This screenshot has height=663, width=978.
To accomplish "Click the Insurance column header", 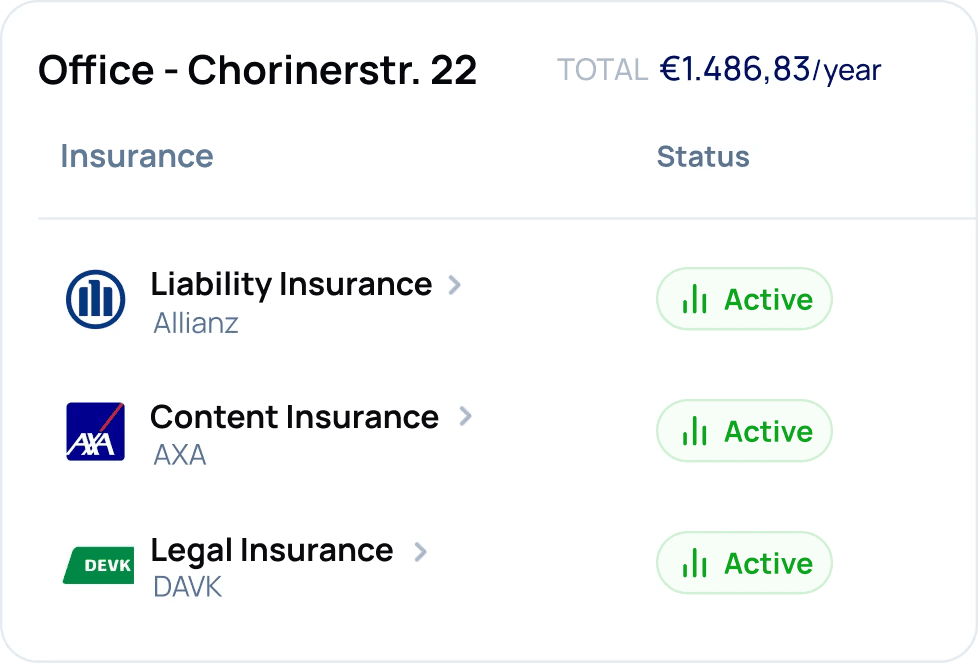I will [137, 156].
